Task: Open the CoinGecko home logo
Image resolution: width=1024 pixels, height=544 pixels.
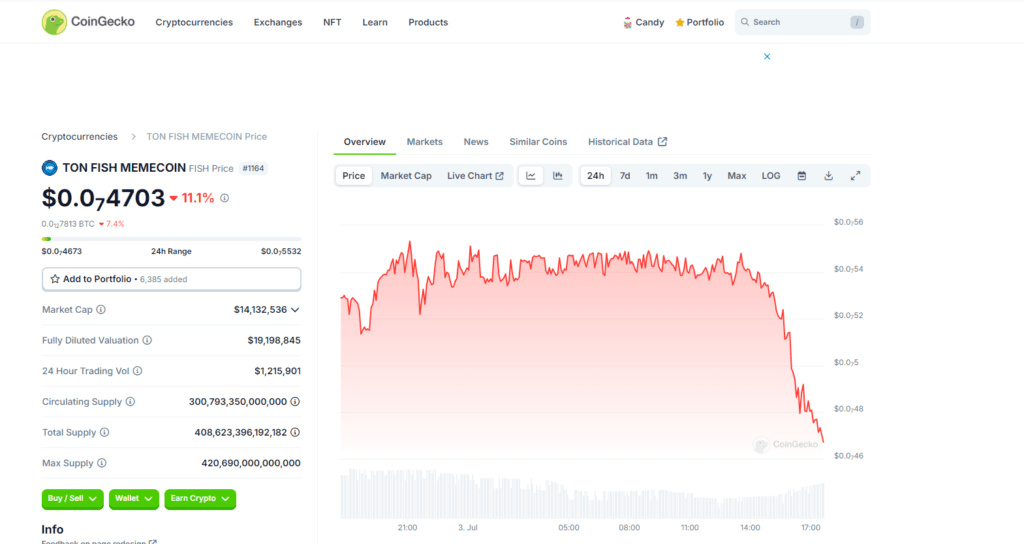Action: pos(88,22)
